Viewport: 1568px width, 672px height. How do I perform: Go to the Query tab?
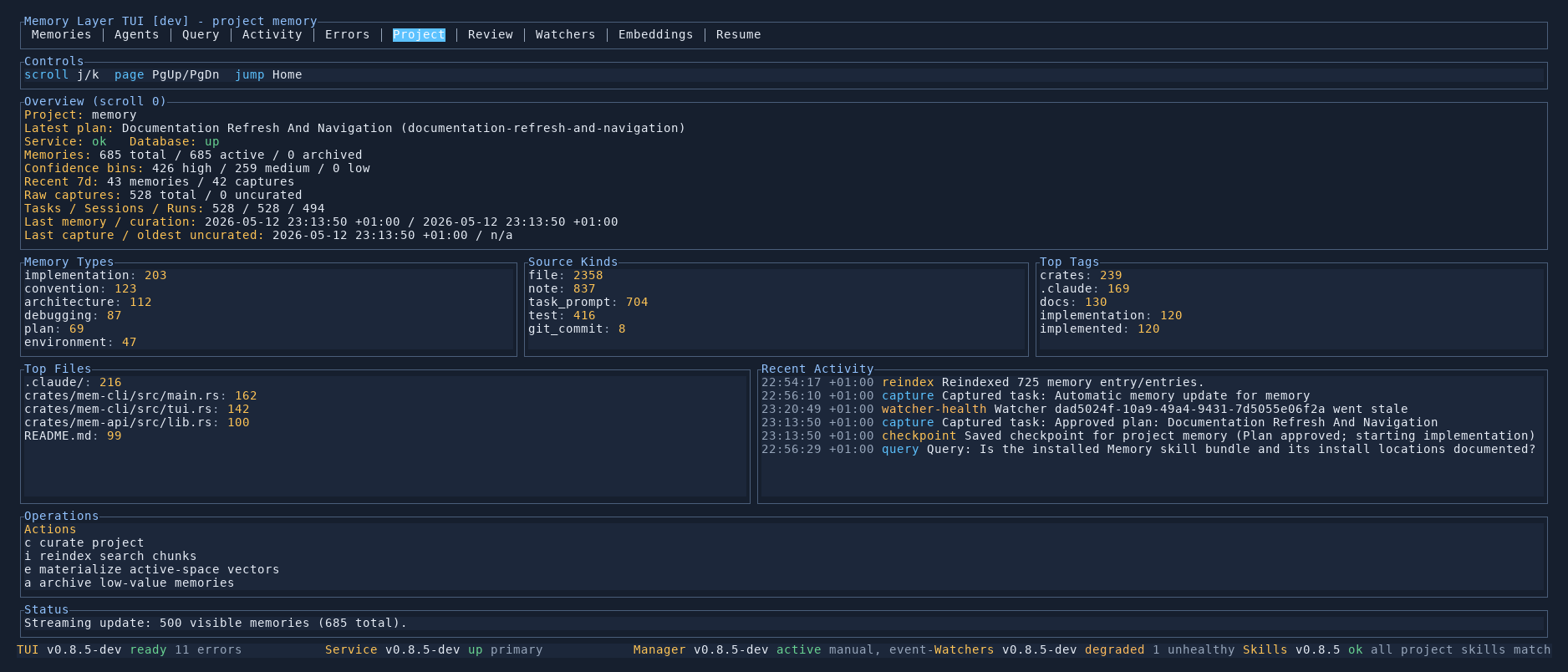pyautogui.click(x=201, y=34)
